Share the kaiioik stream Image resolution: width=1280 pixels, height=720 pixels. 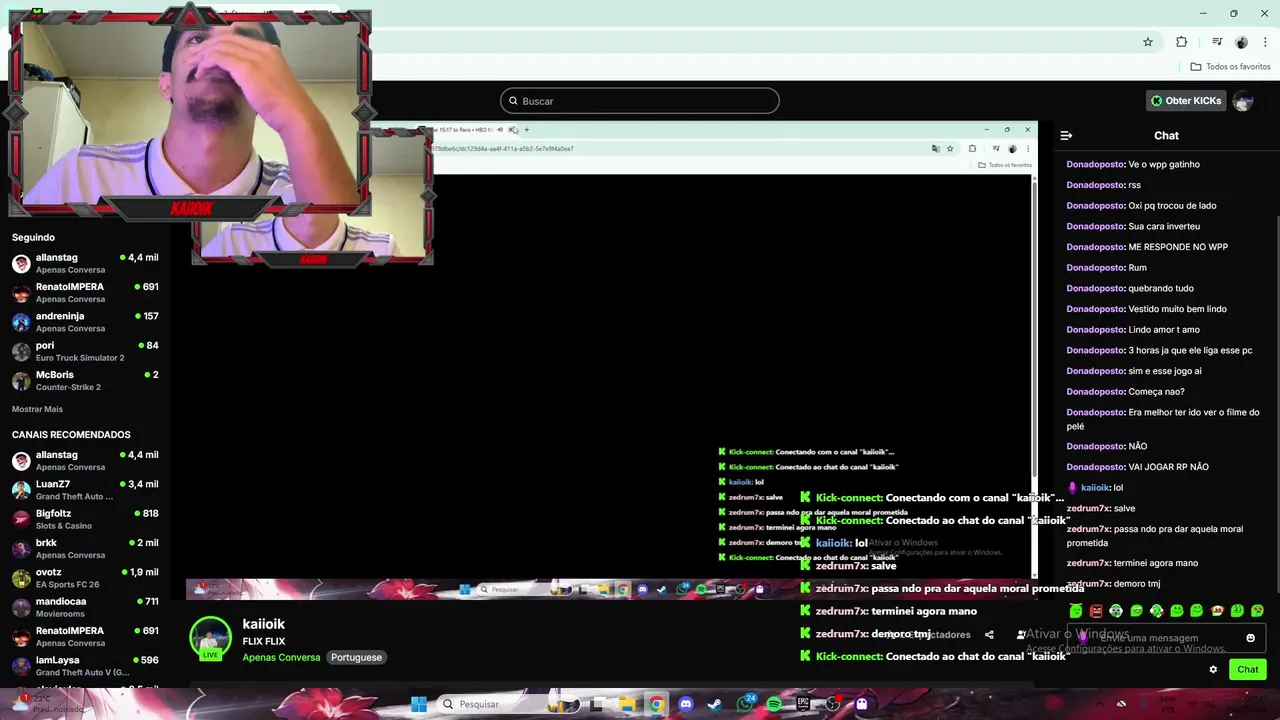pos(989,634)
